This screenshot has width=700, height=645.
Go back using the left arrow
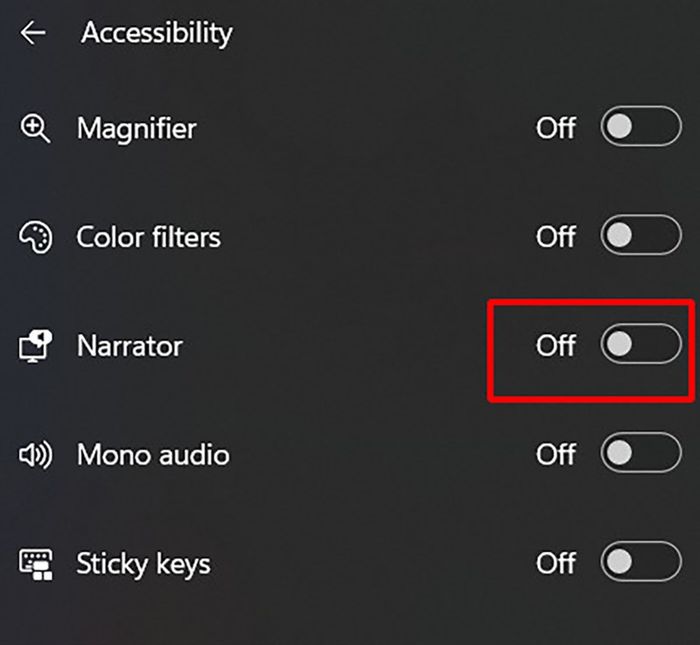(33, 33)
